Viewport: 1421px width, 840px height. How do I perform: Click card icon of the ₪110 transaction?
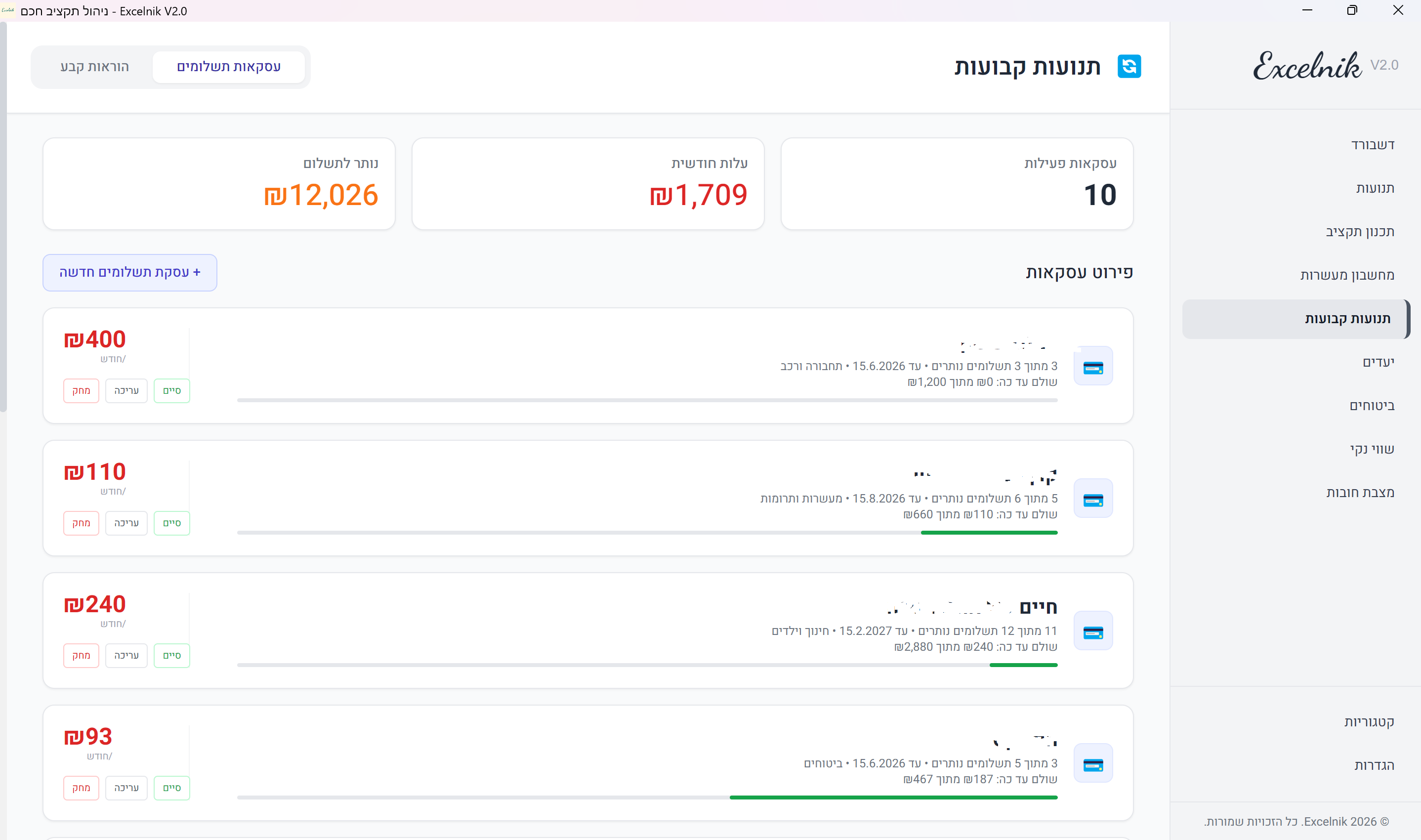coord(1093,499)
